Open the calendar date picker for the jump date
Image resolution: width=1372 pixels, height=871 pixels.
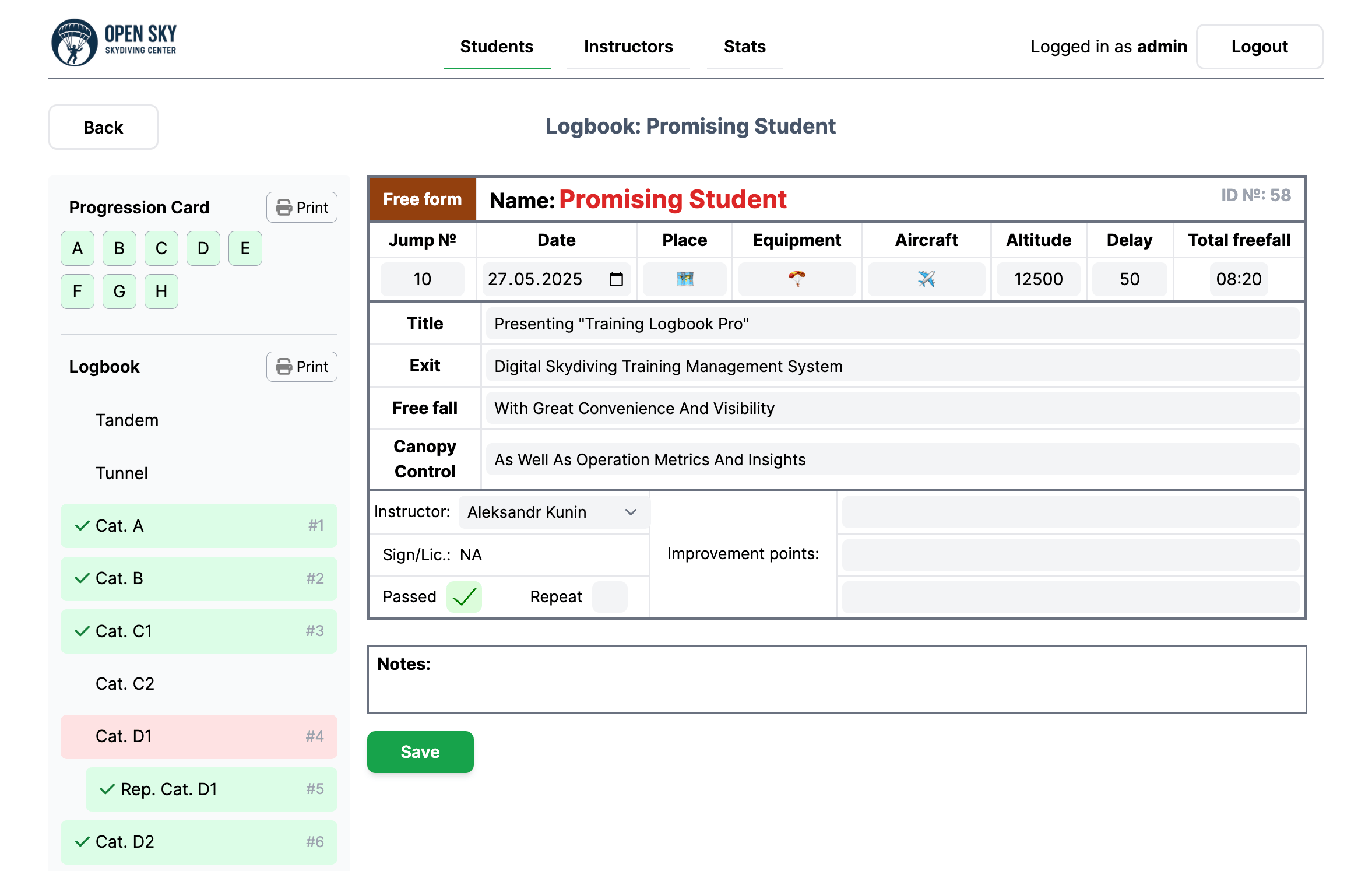point(616,279)
